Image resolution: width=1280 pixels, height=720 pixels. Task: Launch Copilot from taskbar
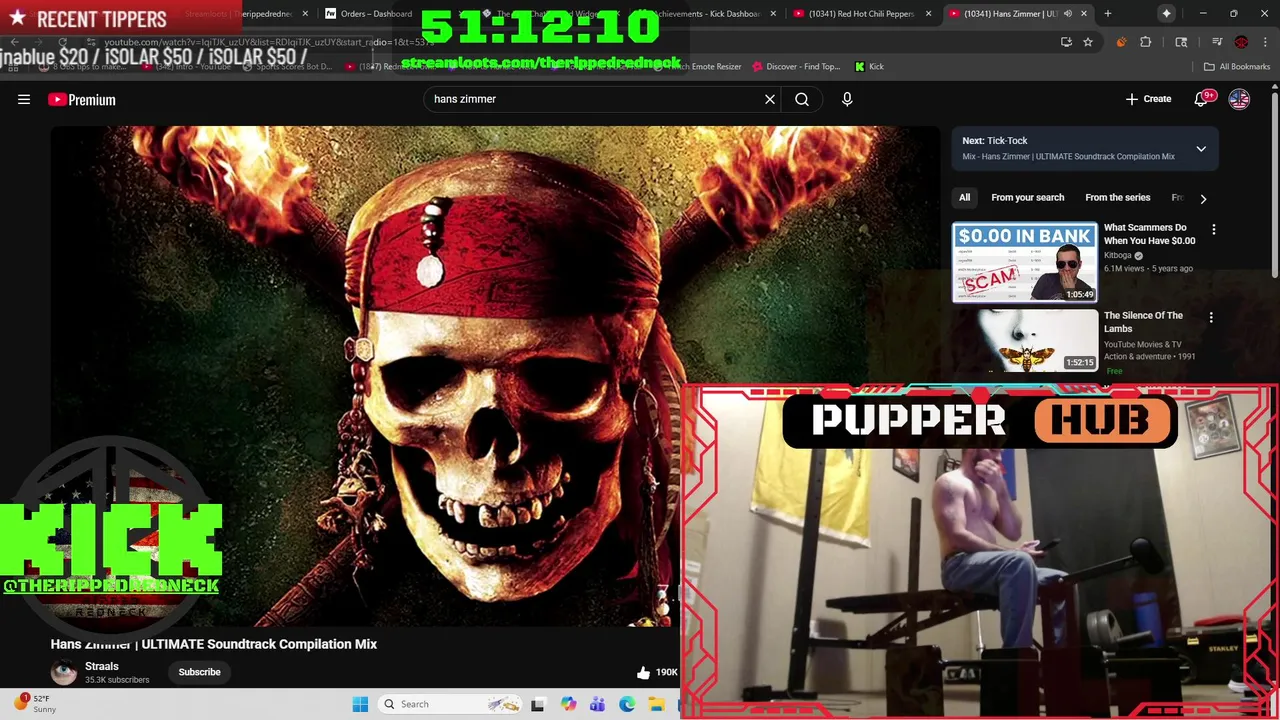tap(568, 704)
